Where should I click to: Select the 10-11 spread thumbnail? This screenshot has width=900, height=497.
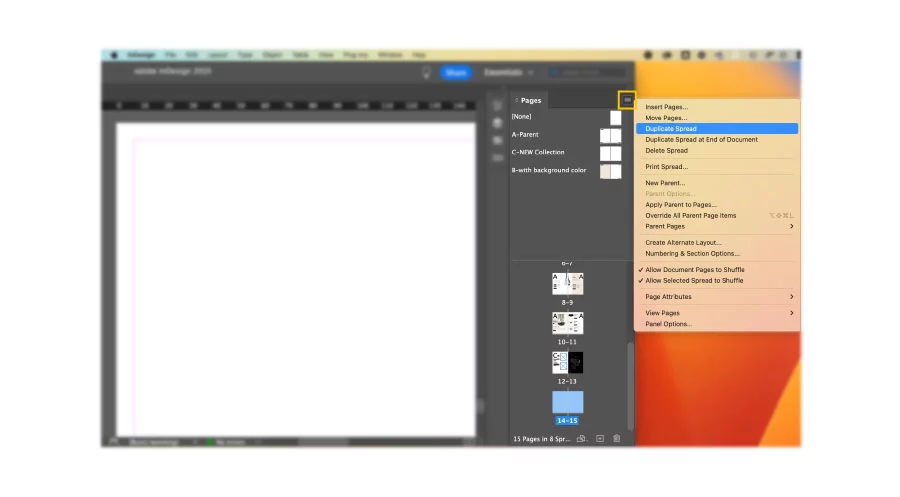568,323
